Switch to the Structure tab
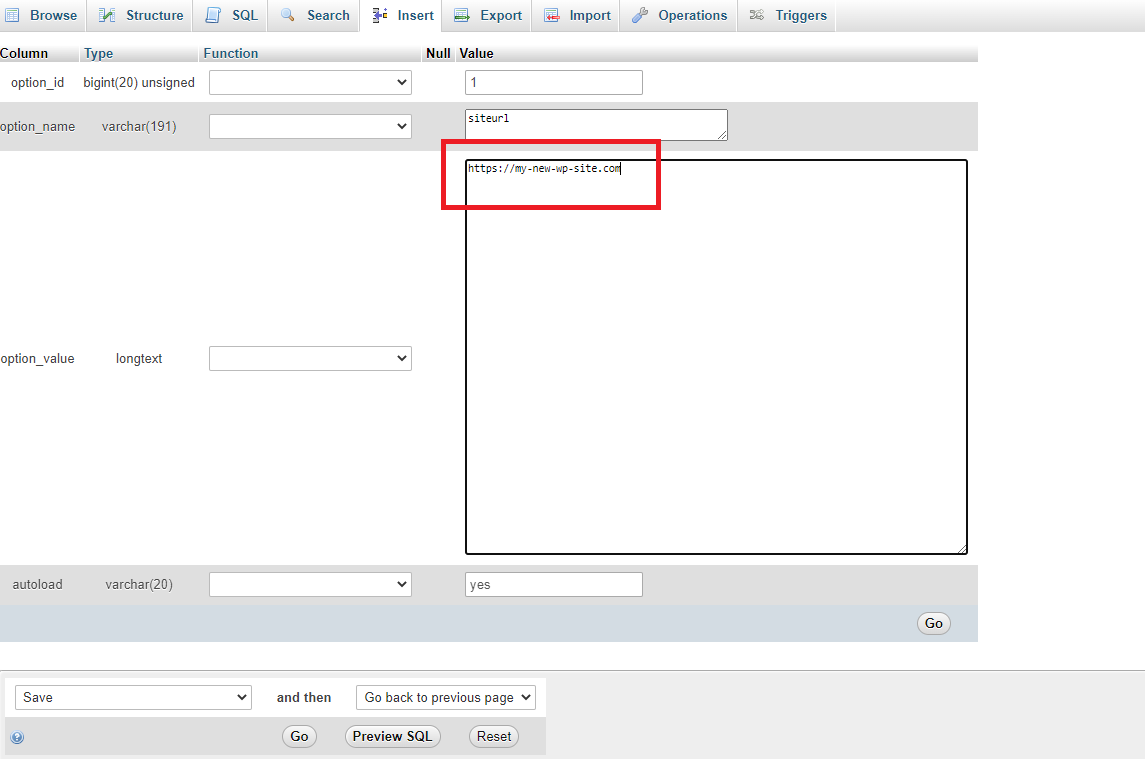 tap(140, 15)
